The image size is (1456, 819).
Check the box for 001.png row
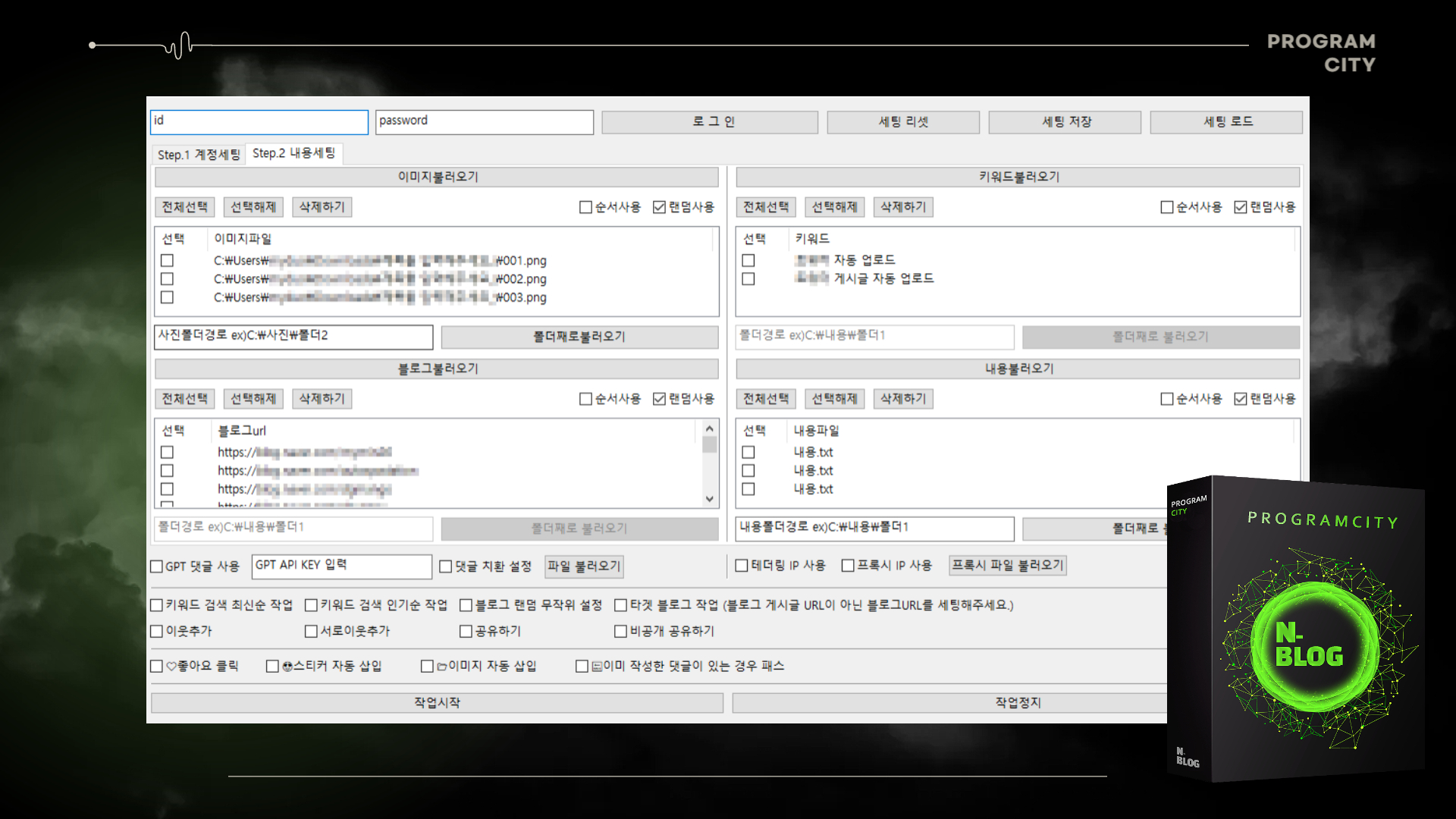coord(167,261)
